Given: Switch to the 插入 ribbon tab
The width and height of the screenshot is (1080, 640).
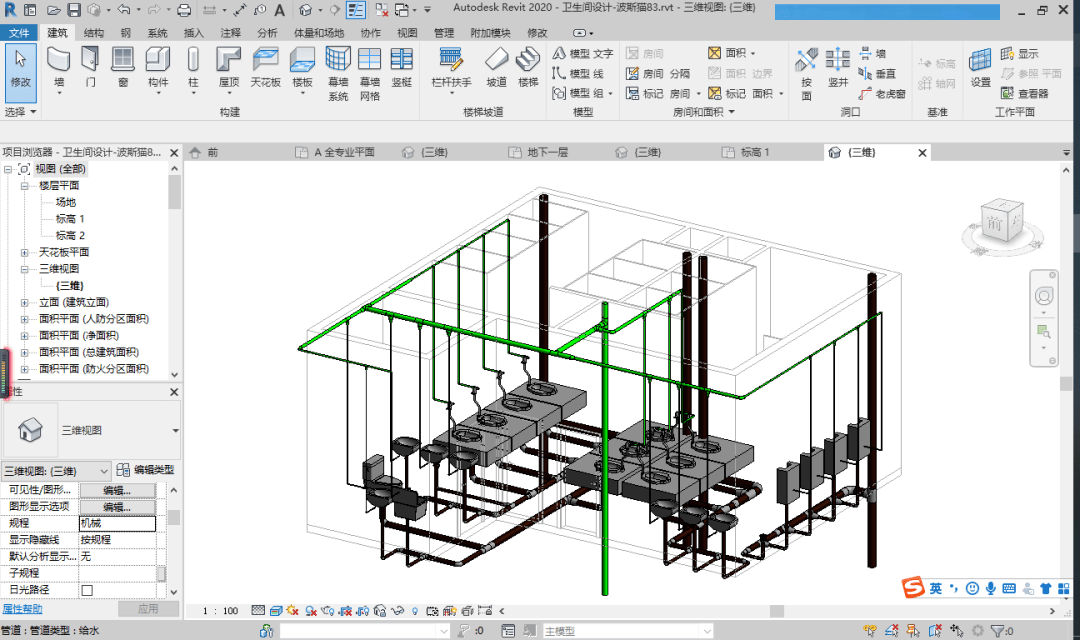Looking at the screenshot, I should [195, 31].
